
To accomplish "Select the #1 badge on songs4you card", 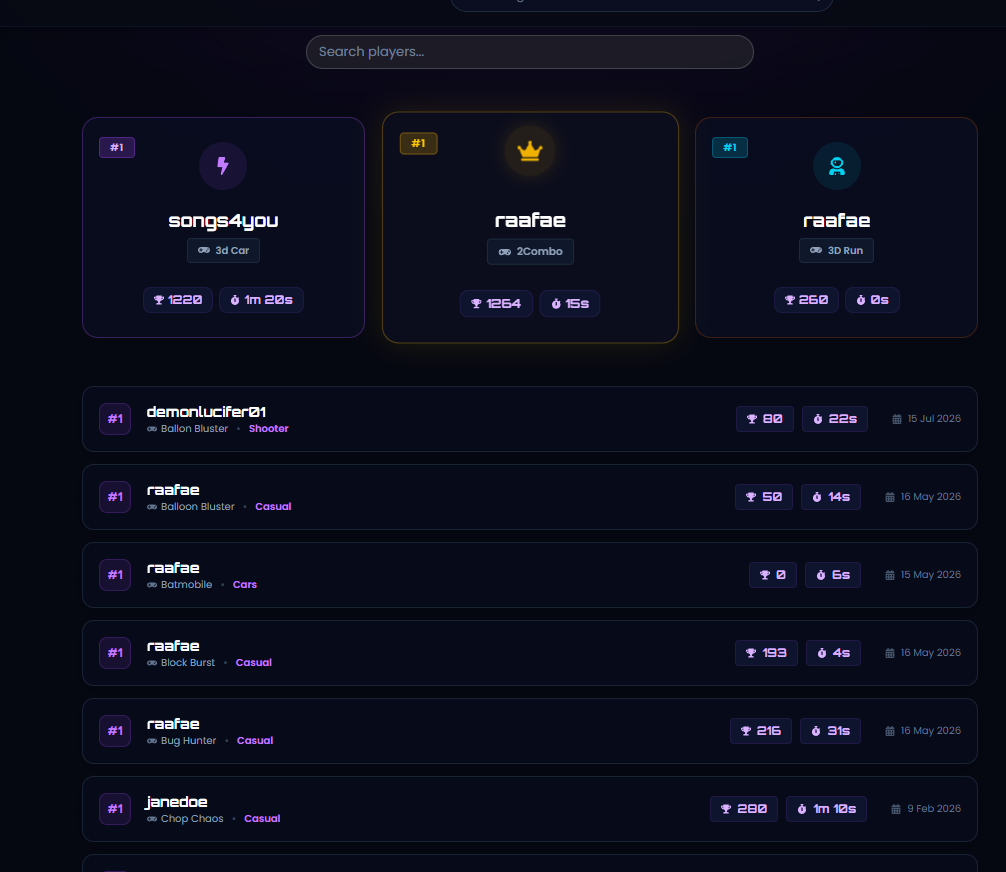I will (x=117, y=148).
